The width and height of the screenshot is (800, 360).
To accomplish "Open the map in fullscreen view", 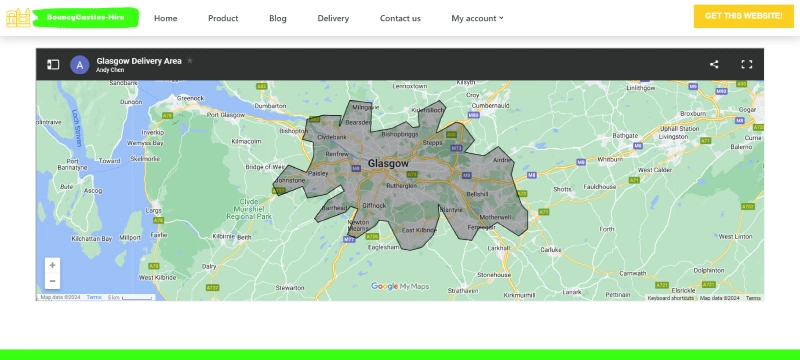I will 746,64.
